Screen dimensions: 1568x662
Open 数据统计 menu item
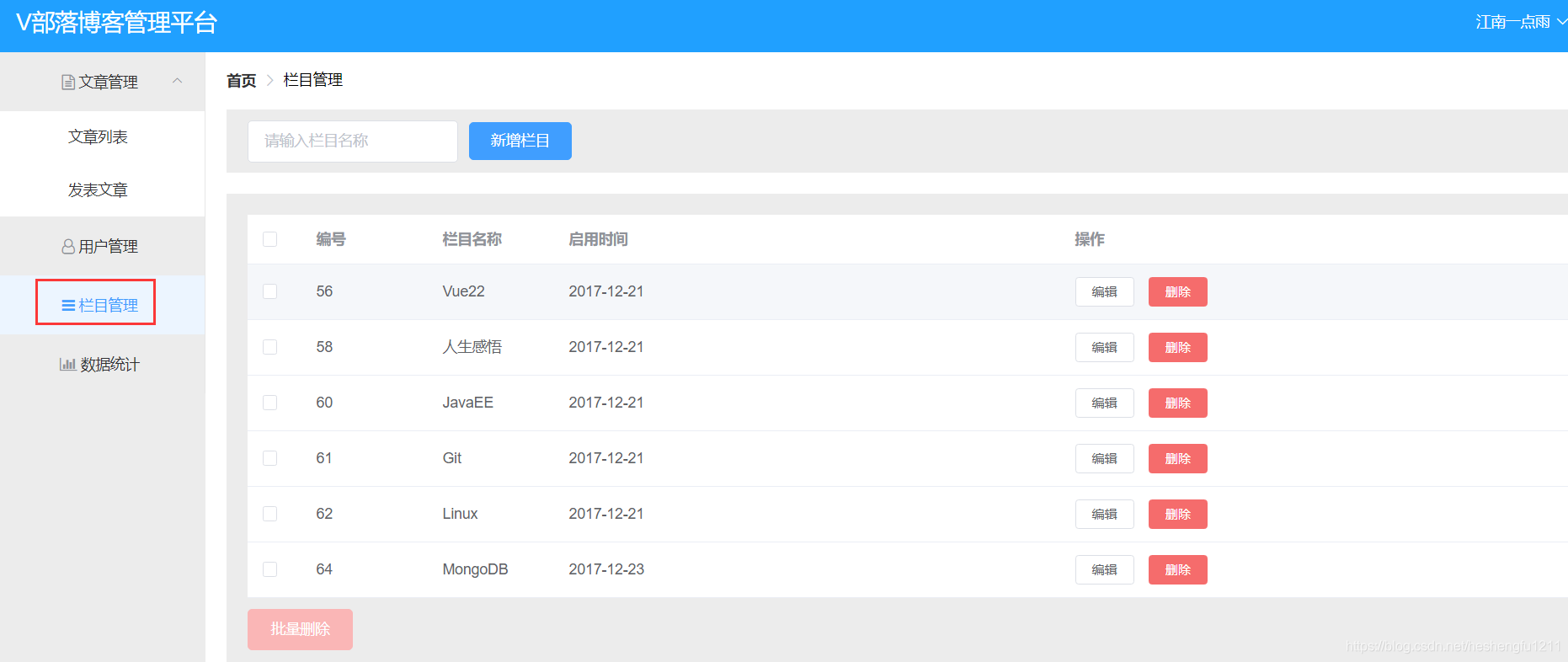(x=102, y=365)
